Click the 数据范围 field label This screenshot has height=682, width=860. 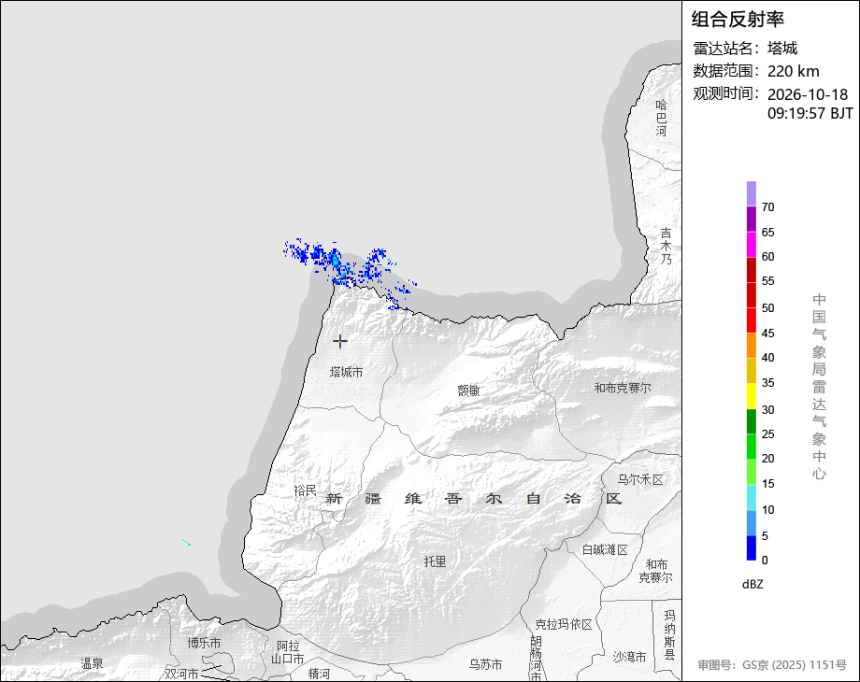click(725, 71)
